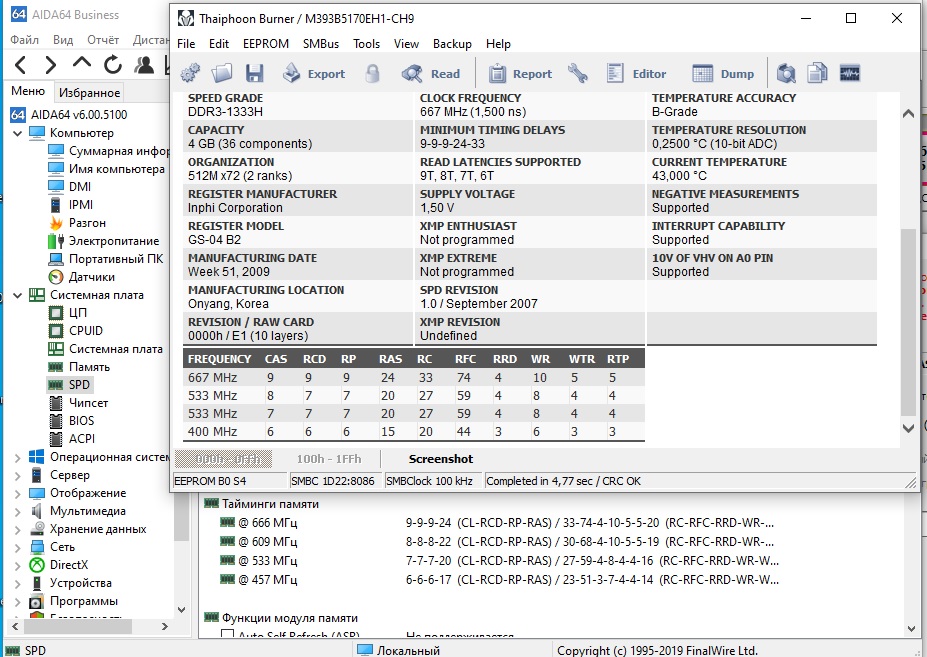Expand Отображение tree node

[17, 493]
